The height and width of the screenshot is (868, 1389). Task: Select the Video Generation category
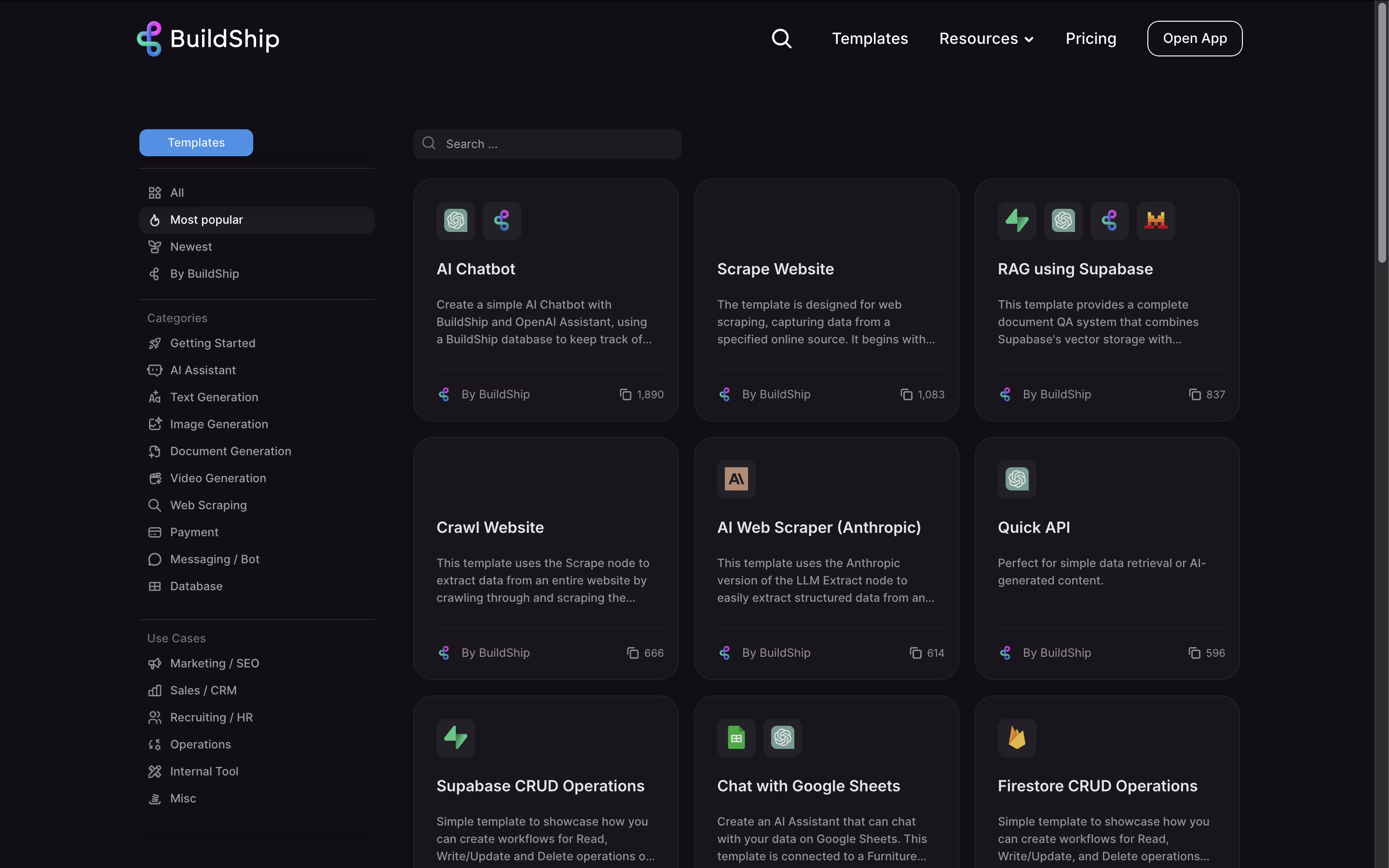[x=257, y=478]
